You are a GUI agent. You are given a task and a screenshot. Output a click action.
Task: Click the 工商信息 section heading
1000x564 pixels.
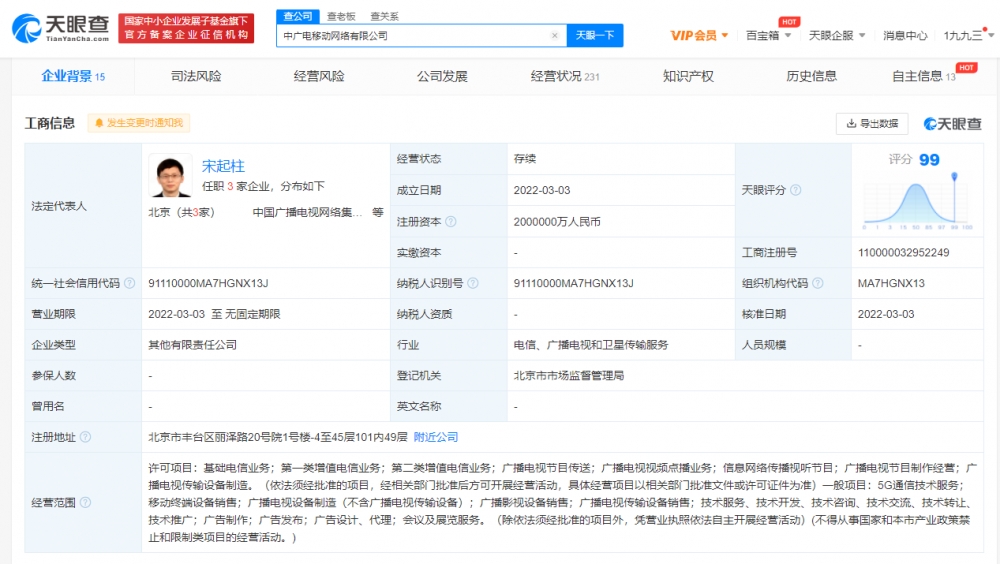point(50,123)
